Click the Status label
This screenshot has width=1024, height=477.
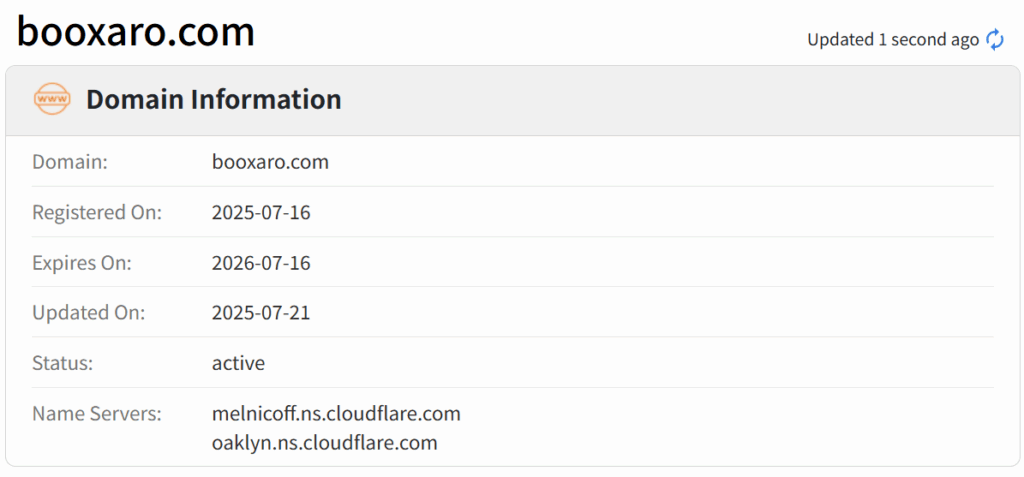tap(63, 363)
